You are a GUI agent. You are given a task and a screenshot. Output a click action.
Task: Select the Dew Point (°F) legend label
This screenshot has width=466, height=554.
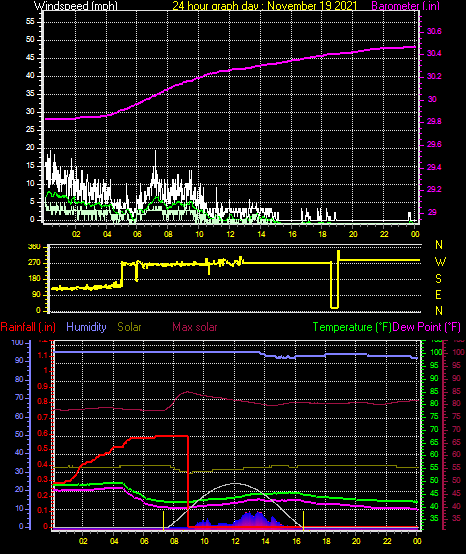click(427, 327)
